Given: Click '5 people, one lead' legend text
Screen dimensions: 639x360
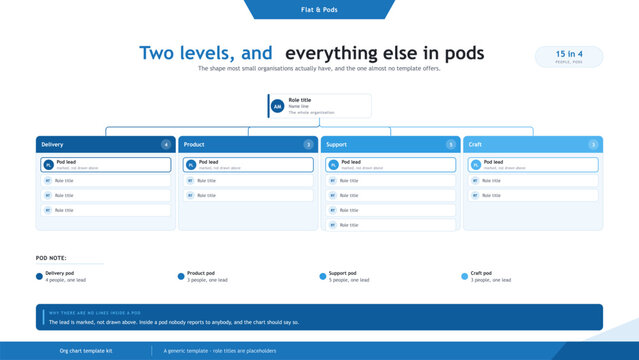Looking at the screenshot, I should click(x=349, y=280).
